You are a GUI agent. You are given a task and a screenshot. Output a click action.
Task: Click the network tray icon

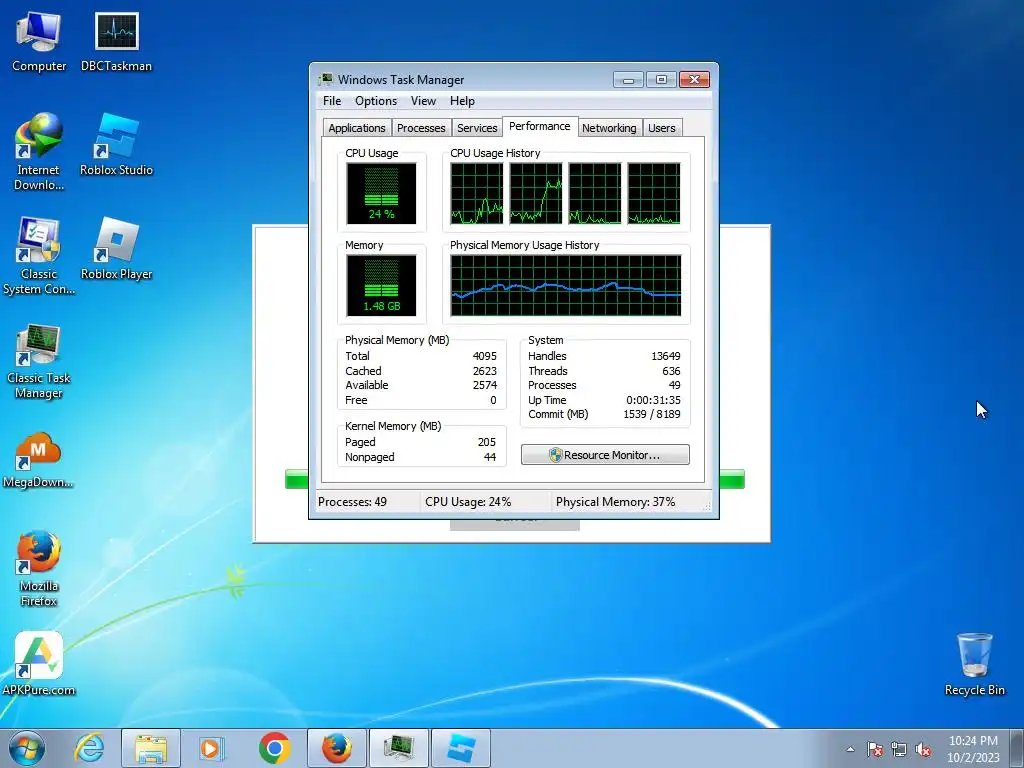pos(899,749)
